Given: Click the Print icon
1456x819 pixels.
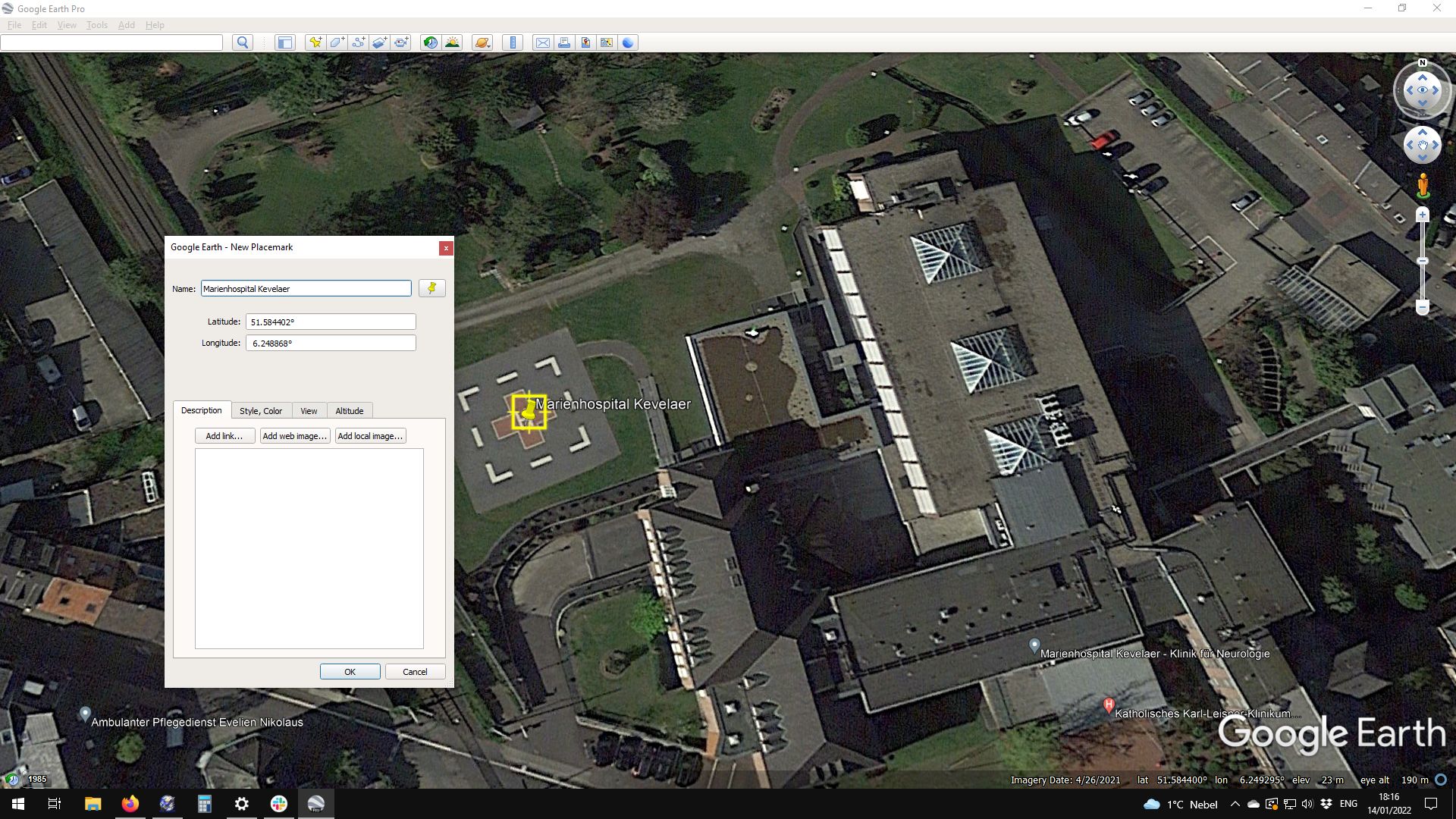Looking at the screenshot, I should [564, 42].
